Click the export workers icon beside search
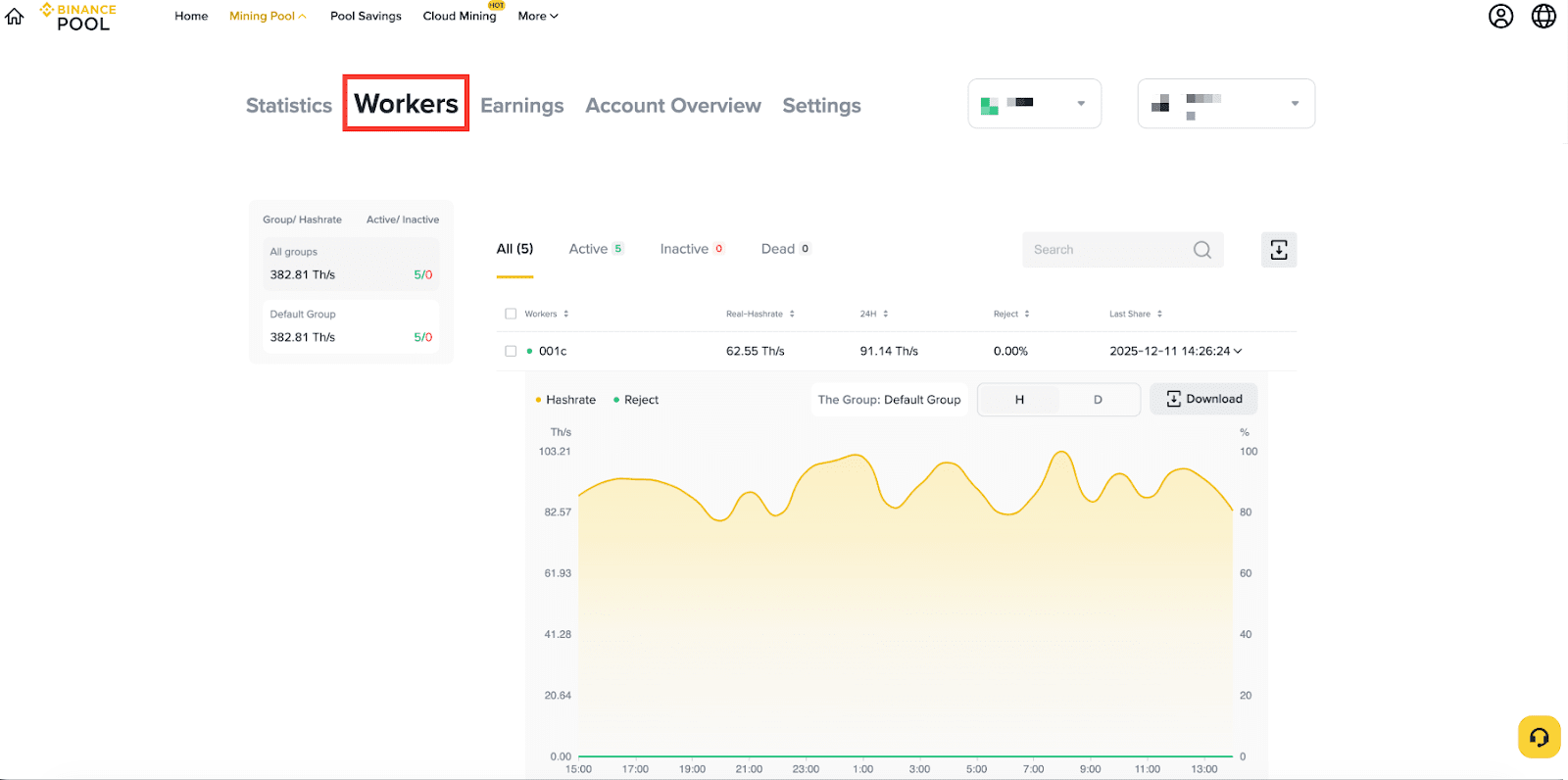This screenshot has width=1568, height=780. 1278,250
